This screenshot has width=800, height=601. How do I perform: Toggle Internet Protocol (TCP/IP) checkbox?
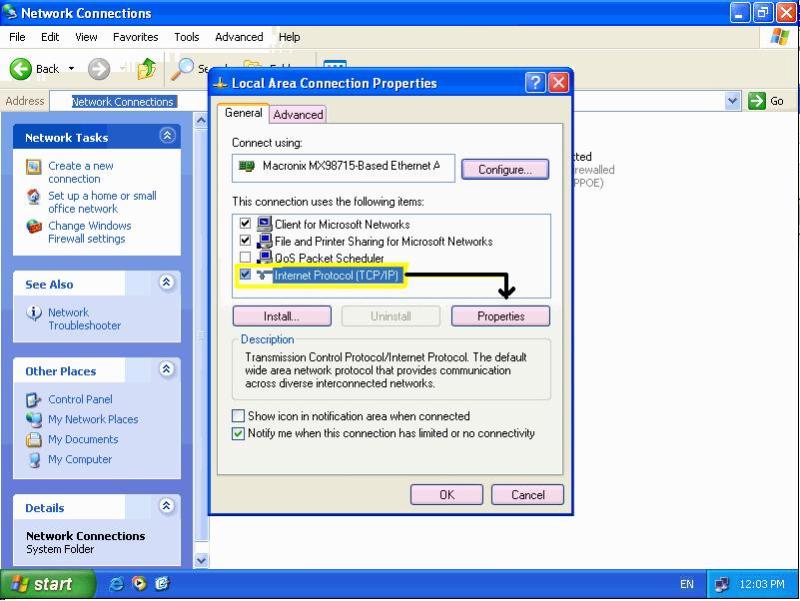(245, 274)
